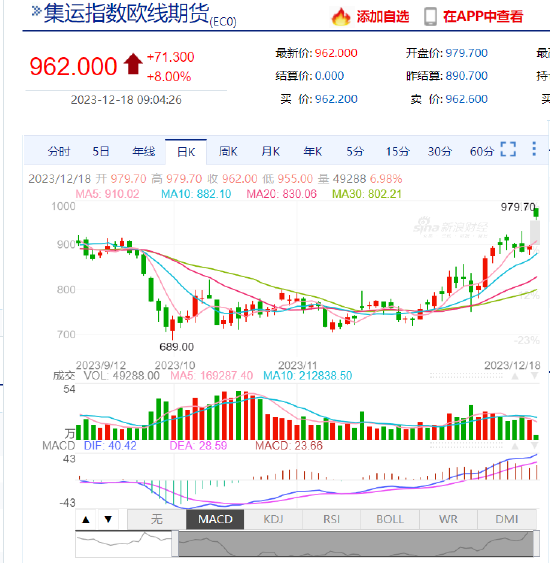The height and width of the screenshot is (563, 550).
Task: Click the MACD: 23.66 value label
Action: tap(289, 446)
